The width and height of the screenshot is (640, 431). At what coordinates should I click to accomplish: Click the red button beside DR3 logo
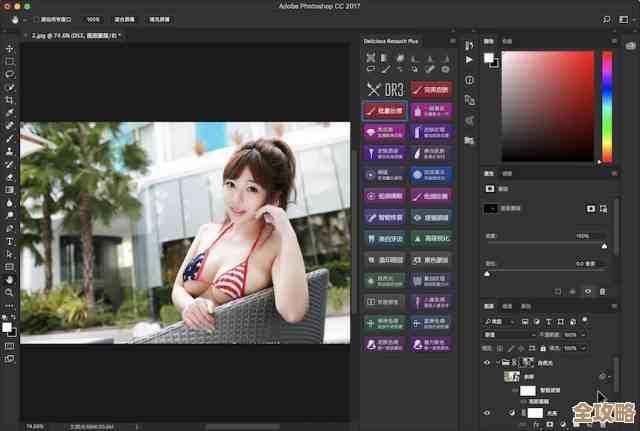point(431,89)
